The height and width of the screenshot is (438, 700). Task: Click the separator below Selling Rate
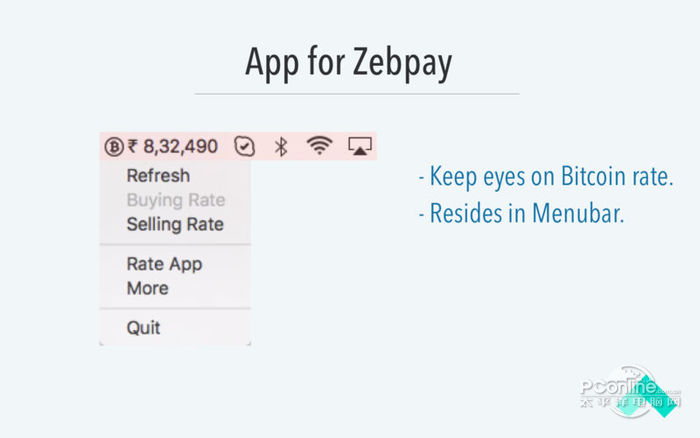tap(175, 244)
